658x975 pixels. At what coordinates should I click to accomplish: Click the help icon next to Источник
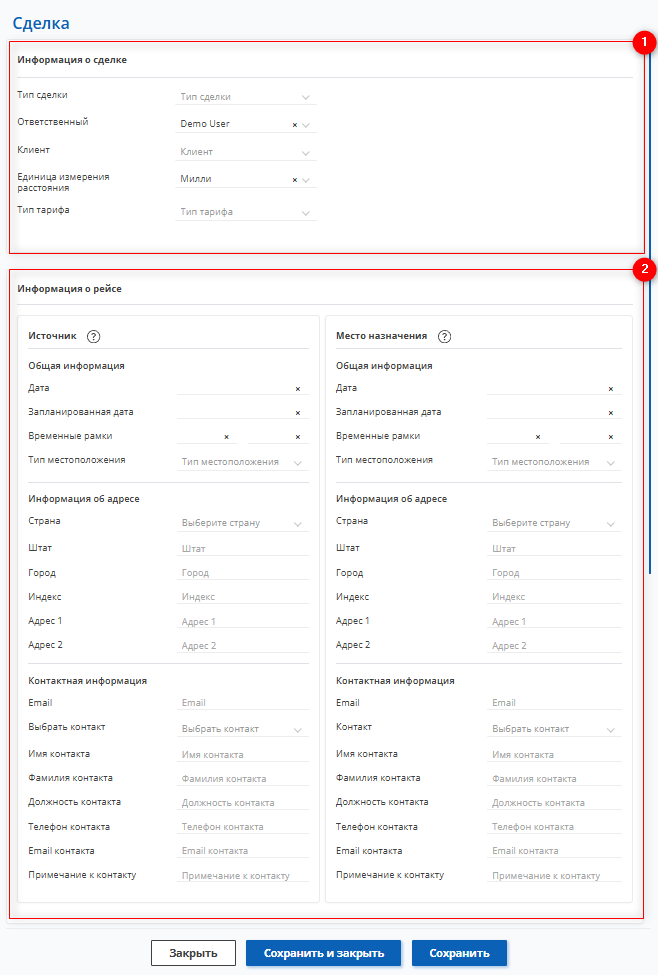click(94, 337)
